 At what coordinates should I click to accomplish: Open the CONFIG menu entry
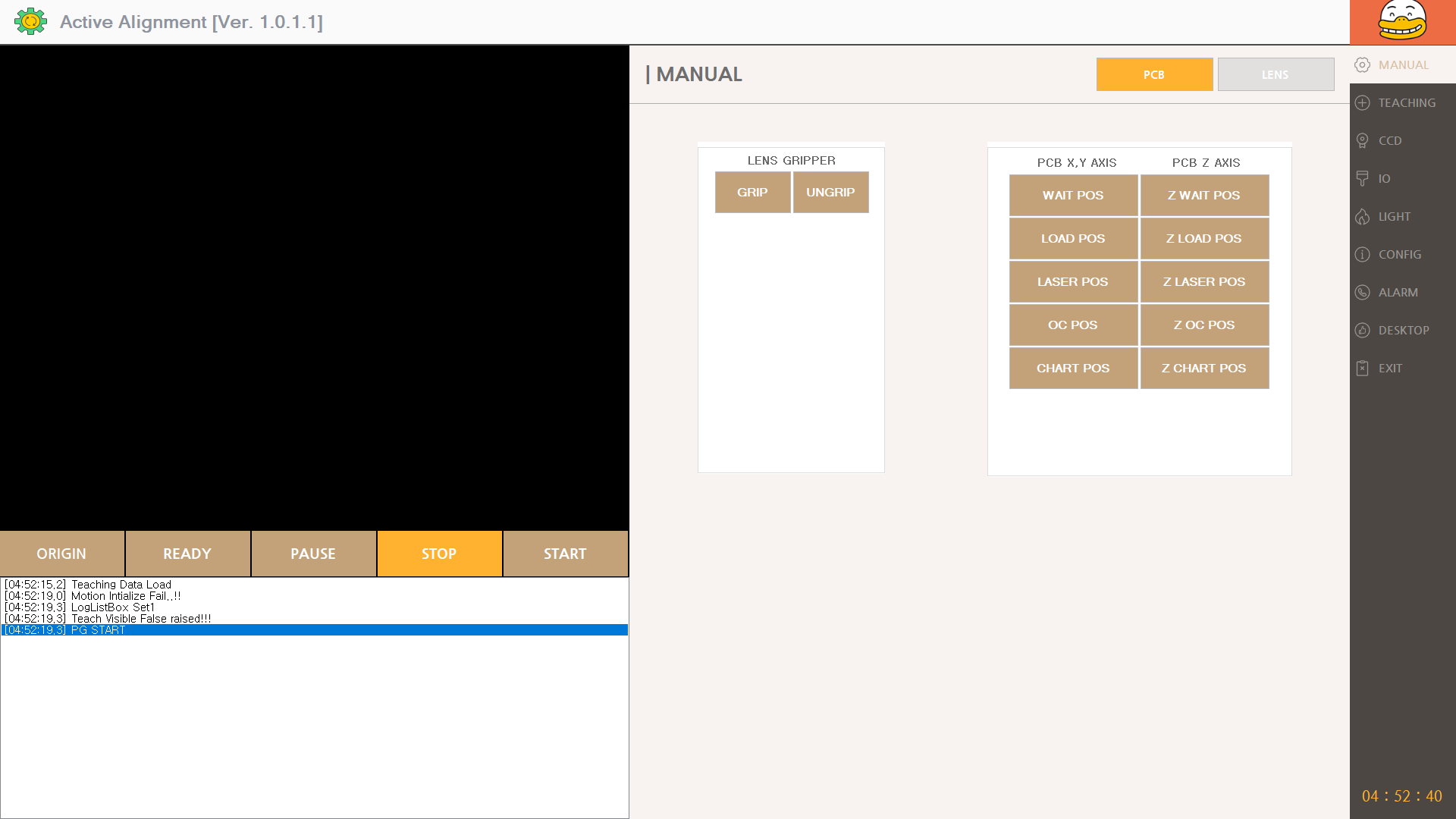click(1403, 255)
